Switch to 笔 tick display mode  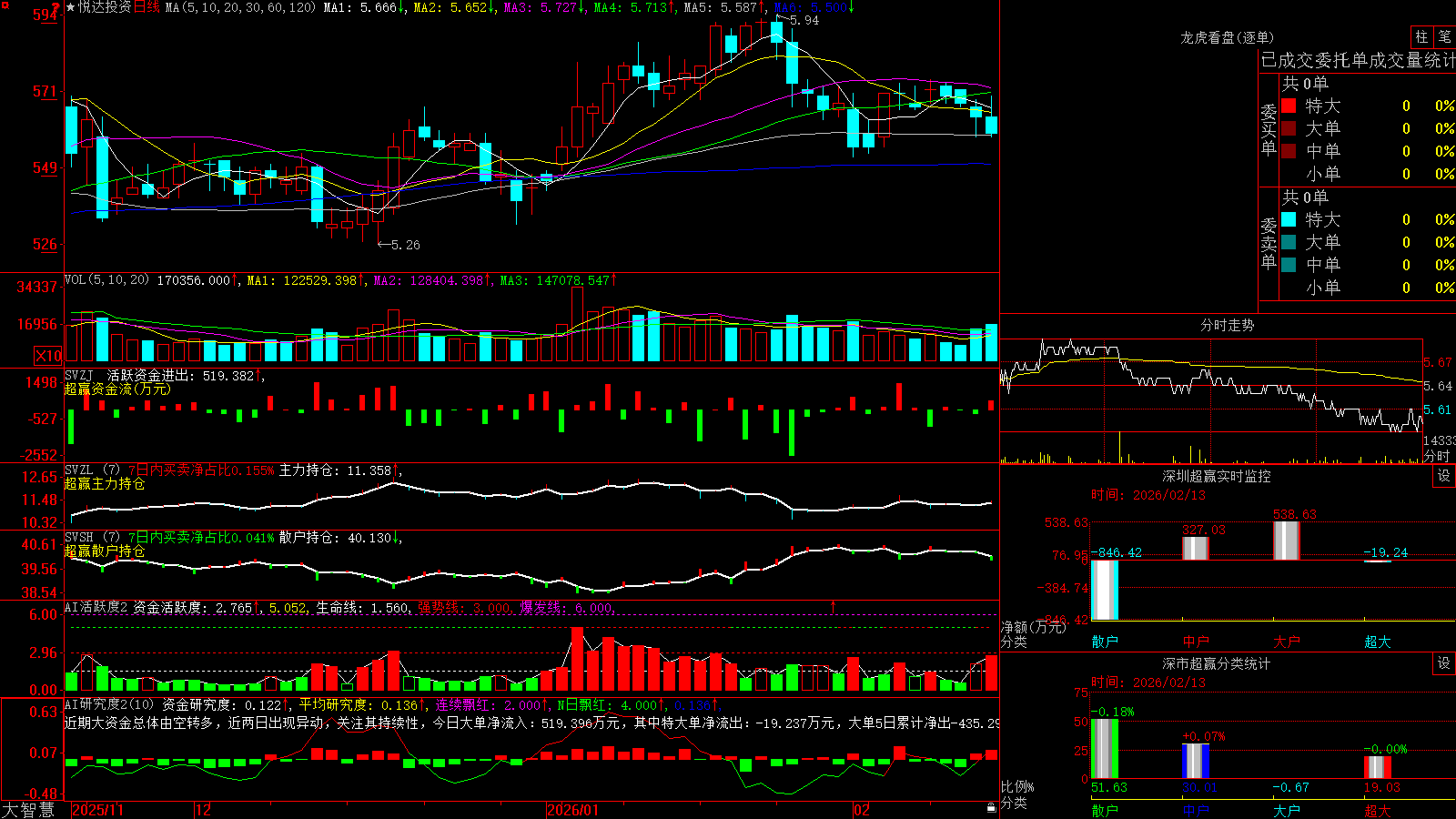point(1444,36)
